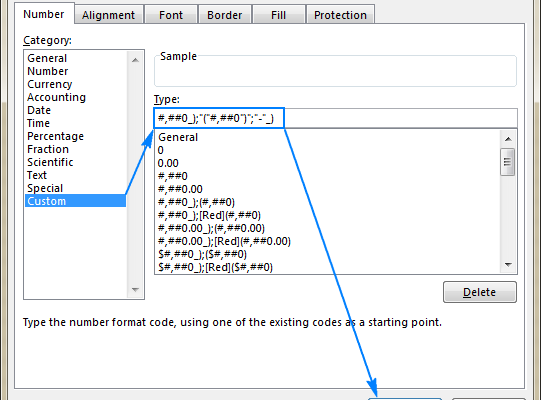Choose General in the Category list
The image size is (541, 400).
[75, 58]
